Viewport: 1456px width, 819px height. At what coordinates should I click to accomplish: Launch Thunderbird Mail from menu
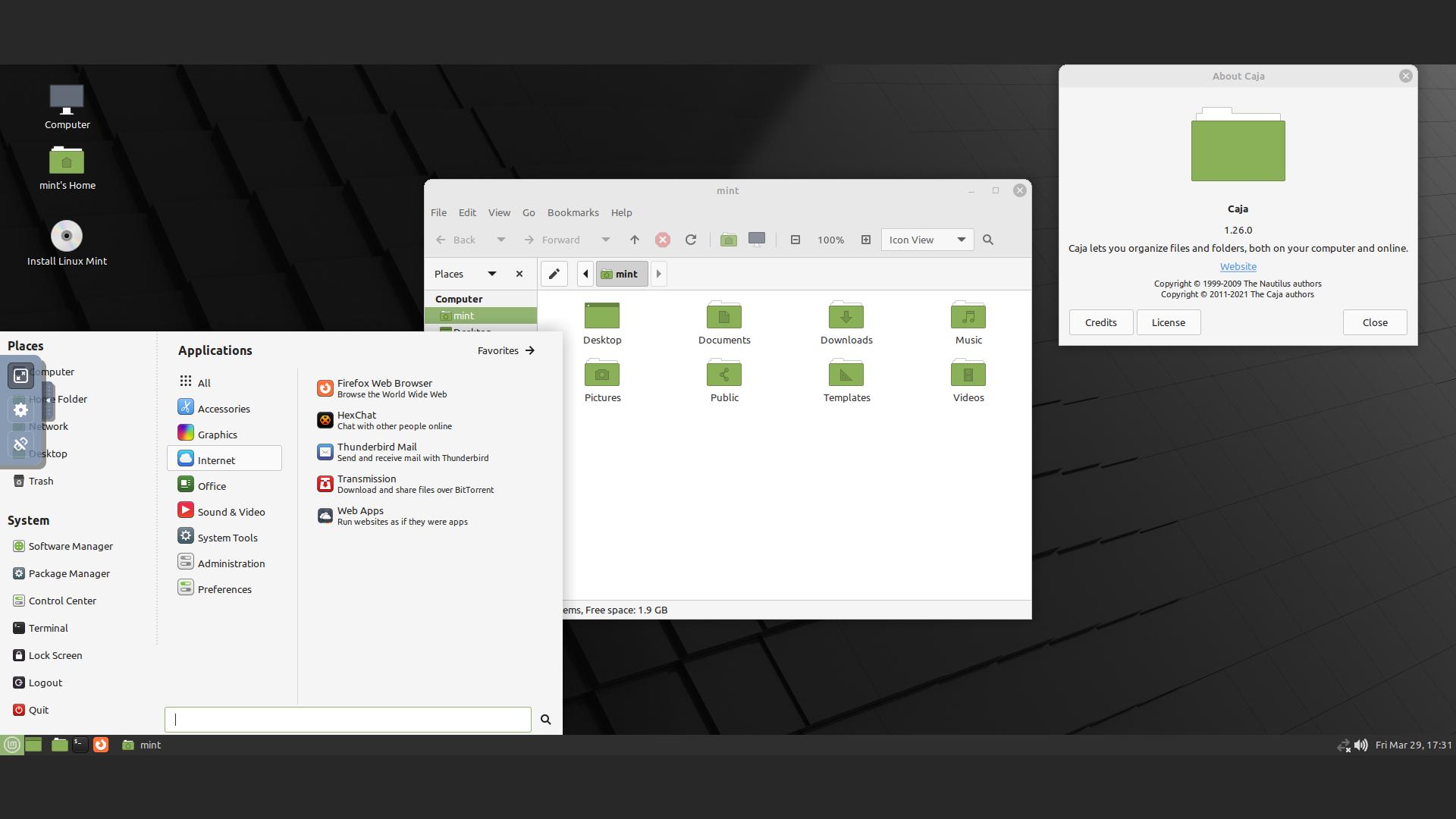pos(403,452)
